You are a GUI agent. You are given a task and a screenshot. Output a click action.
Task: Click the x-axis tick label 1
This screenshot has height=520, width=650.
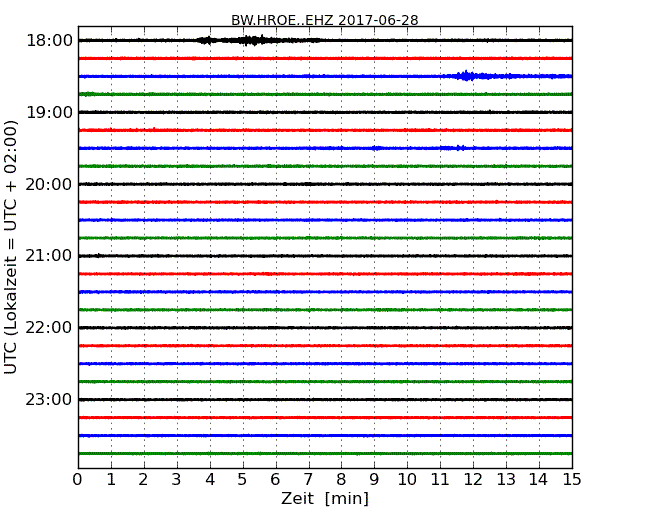111,480
